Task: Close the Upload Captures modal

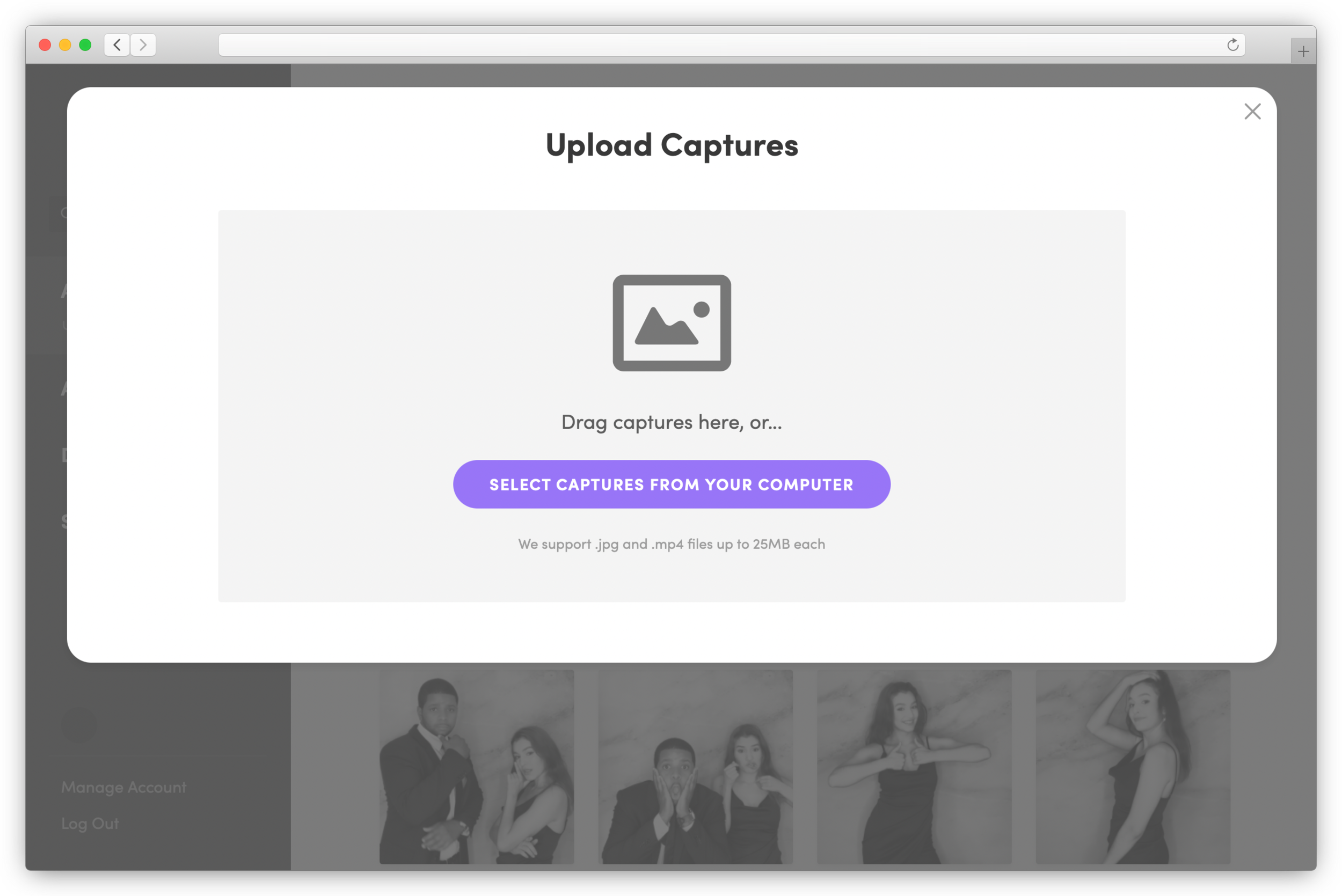Action: pos(1252,112)
